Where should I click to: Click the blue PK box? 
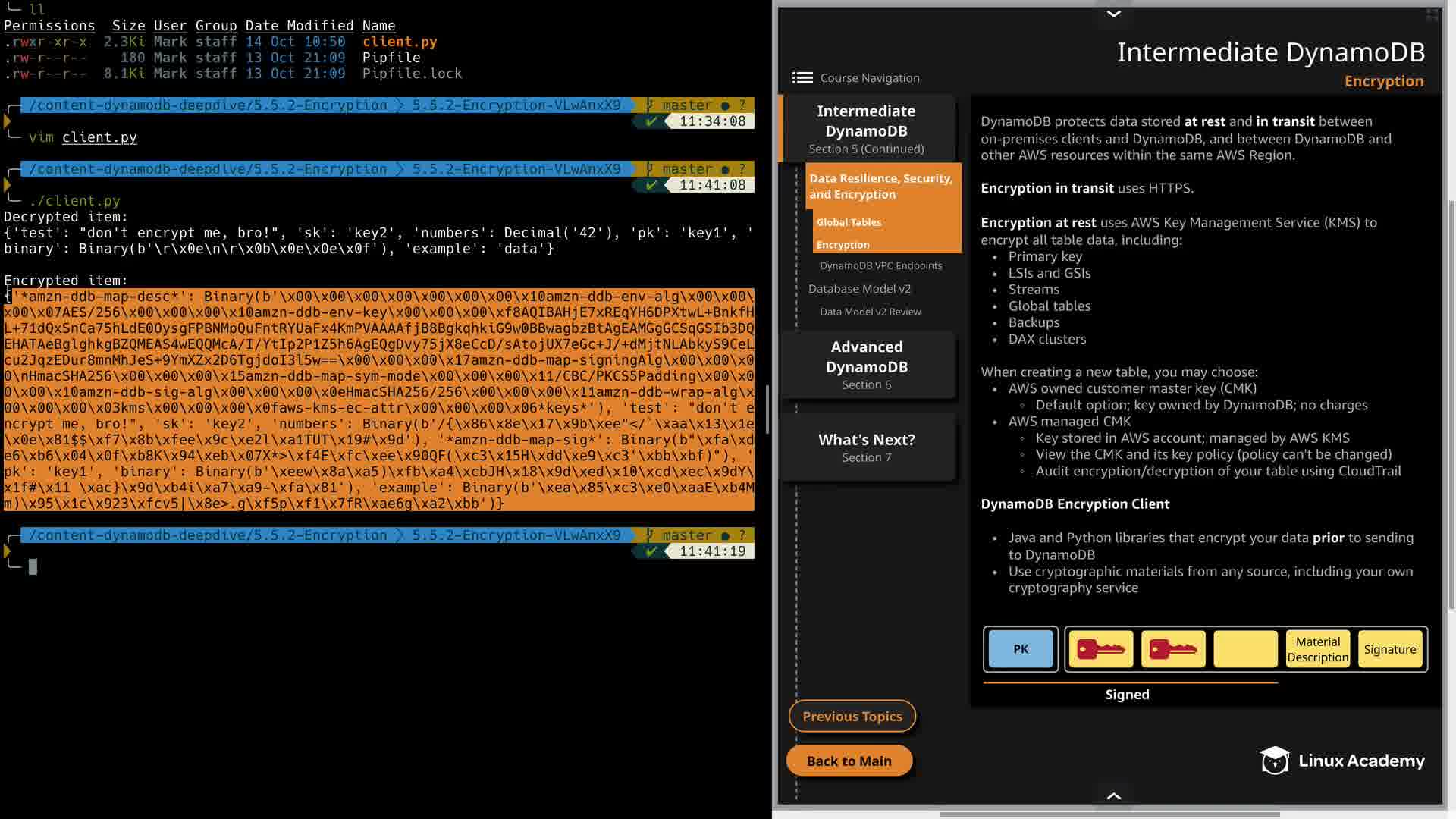(x=1021, y=650)
